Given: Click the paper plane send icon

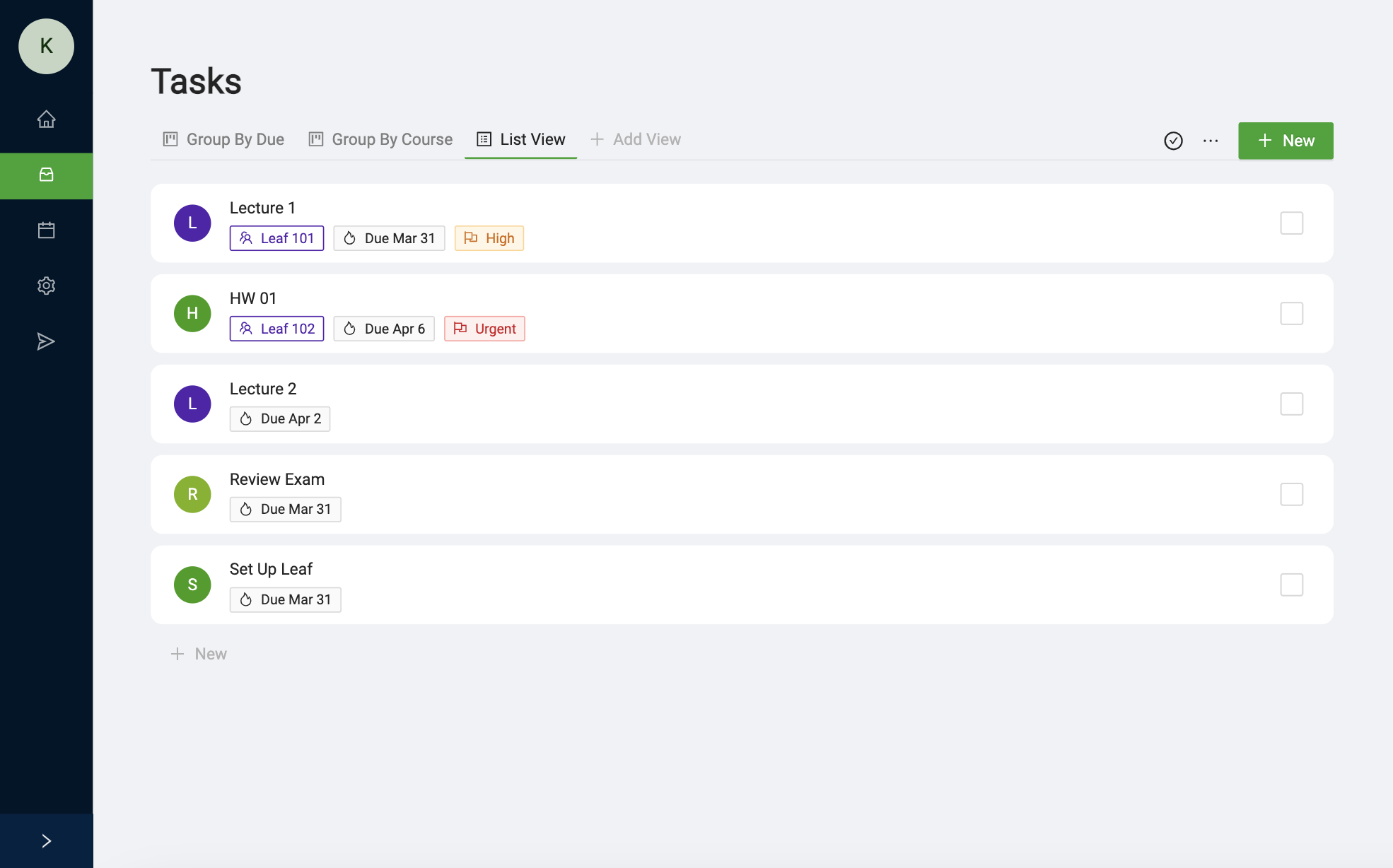Looking at the screenshot, I should pyautogui.click(x=46, y=341).
